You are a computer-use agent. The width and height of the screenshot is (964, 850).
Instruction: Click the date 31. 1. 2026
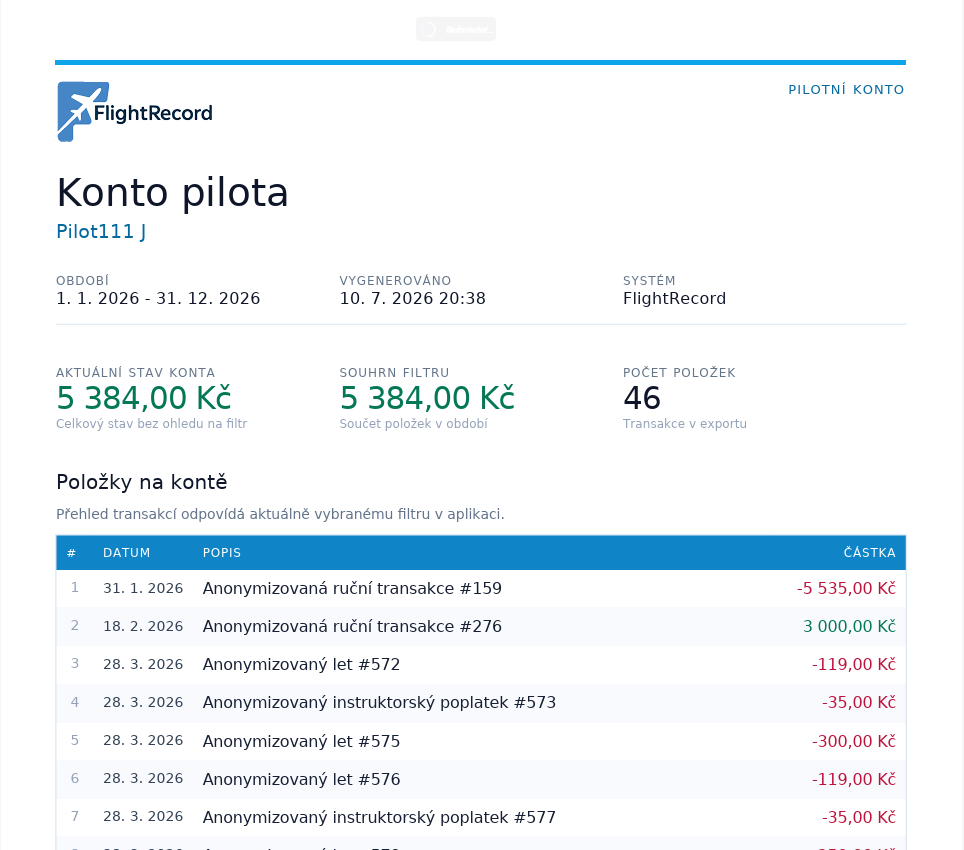[x=143, y=588]
